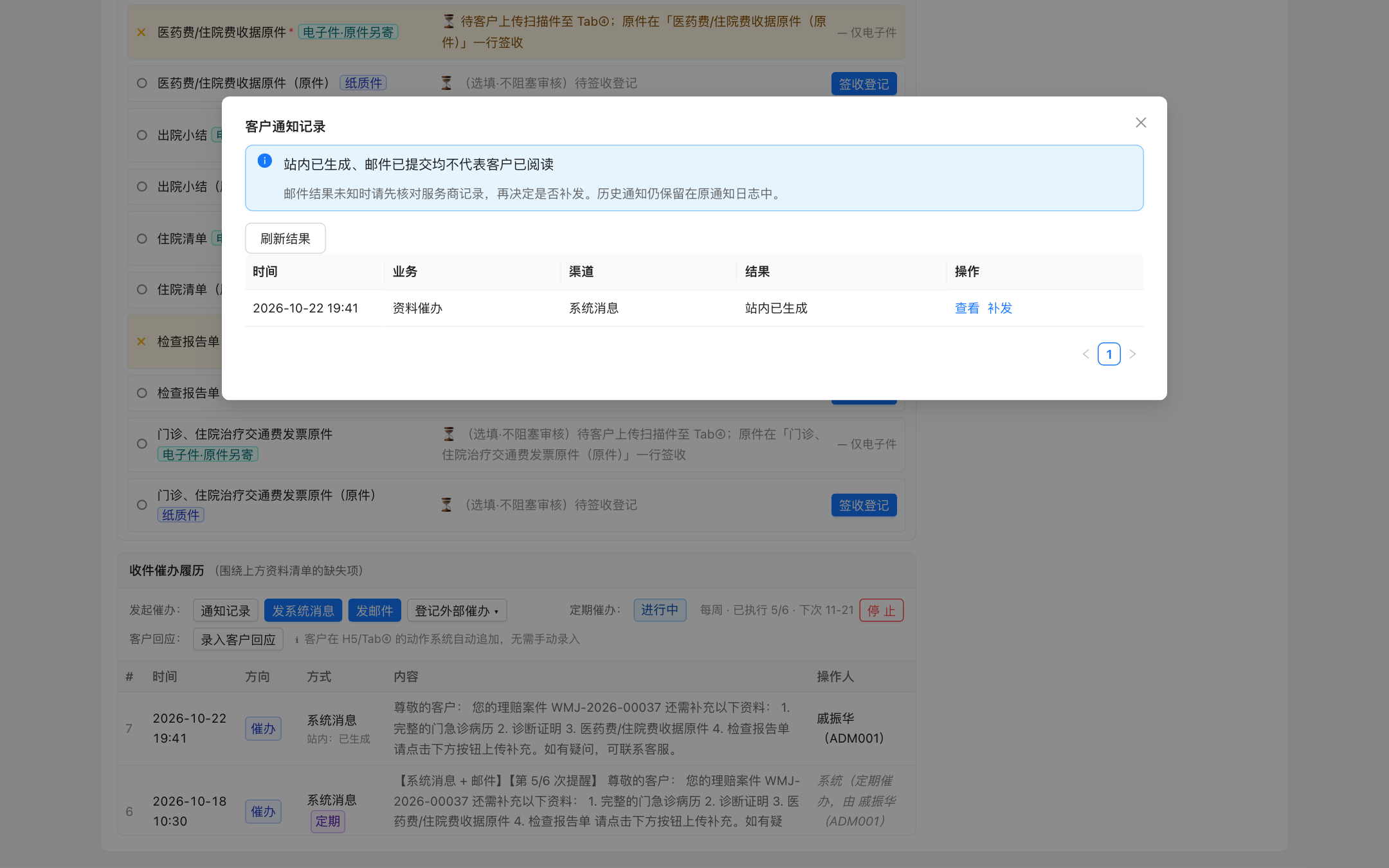
Task: Click the orange X icon beside 检查报告单
Action: coord(141,341)
